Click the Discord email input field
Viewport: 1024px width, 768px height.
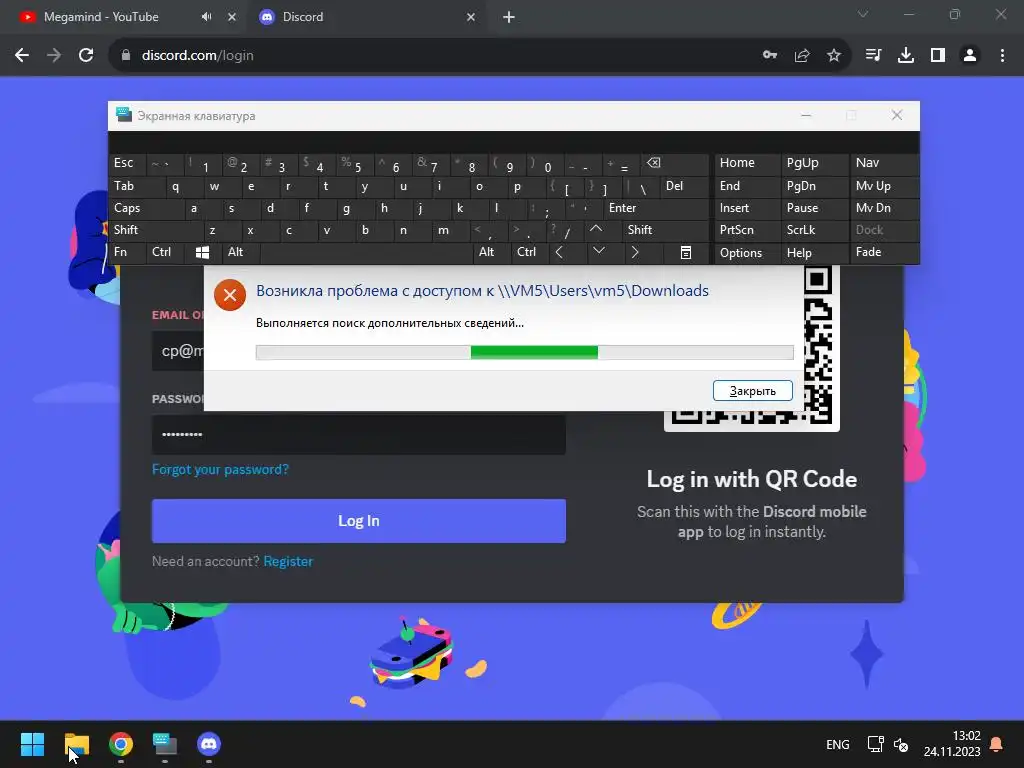pyautogui.click(x=178, y=351)
